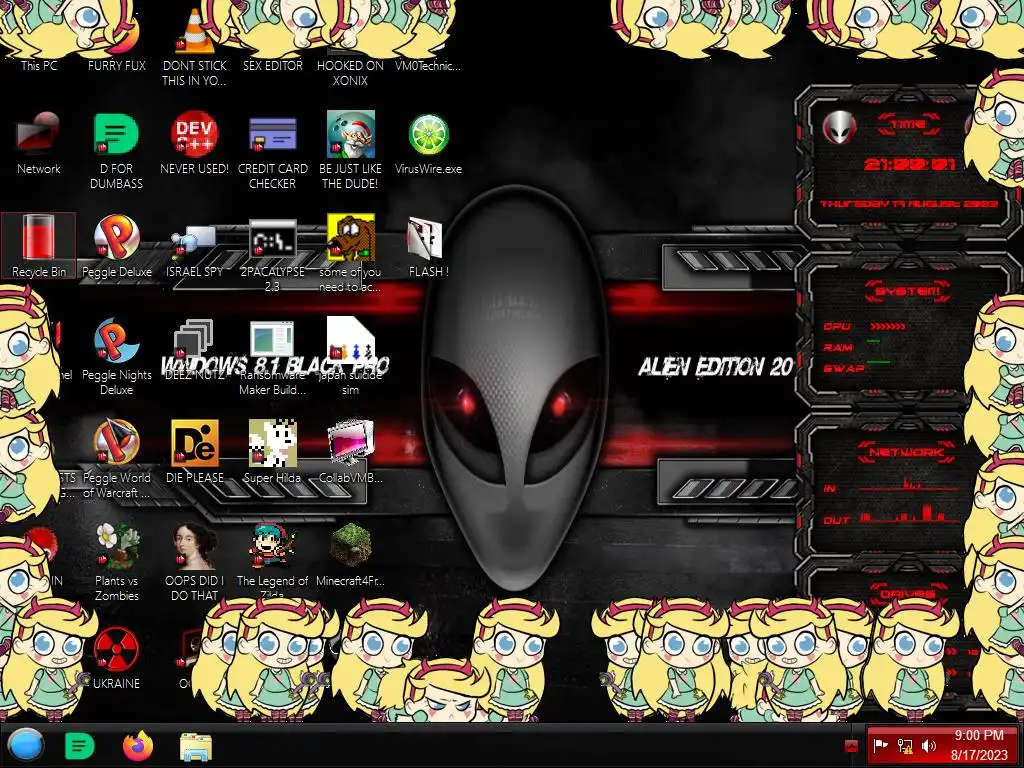Screen dimensions: 1024x768
Task: Open DIE PLEASE yellow De icon
Action: [195, 452]
